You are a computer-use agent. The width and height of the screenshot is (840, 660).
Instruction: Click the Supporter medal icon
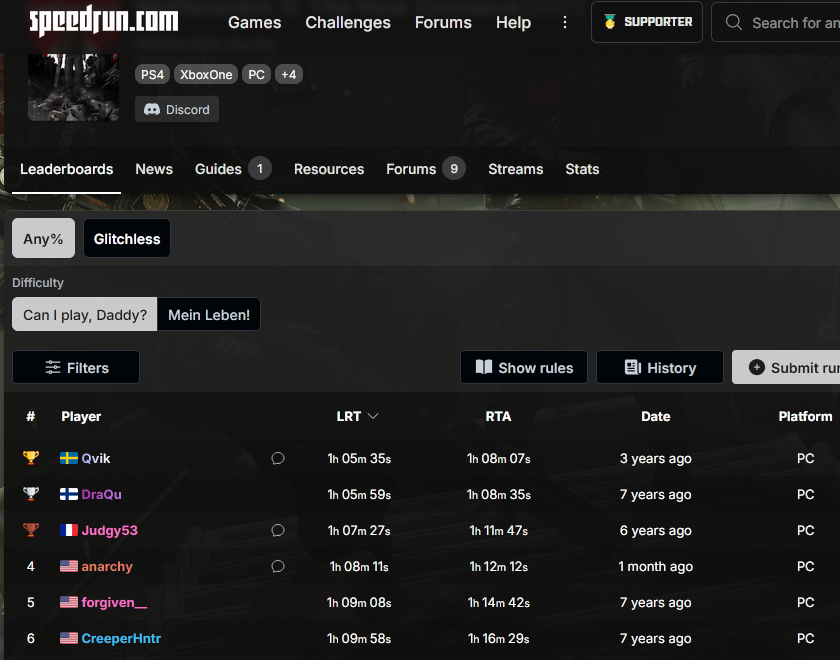(x=610, y=22)
